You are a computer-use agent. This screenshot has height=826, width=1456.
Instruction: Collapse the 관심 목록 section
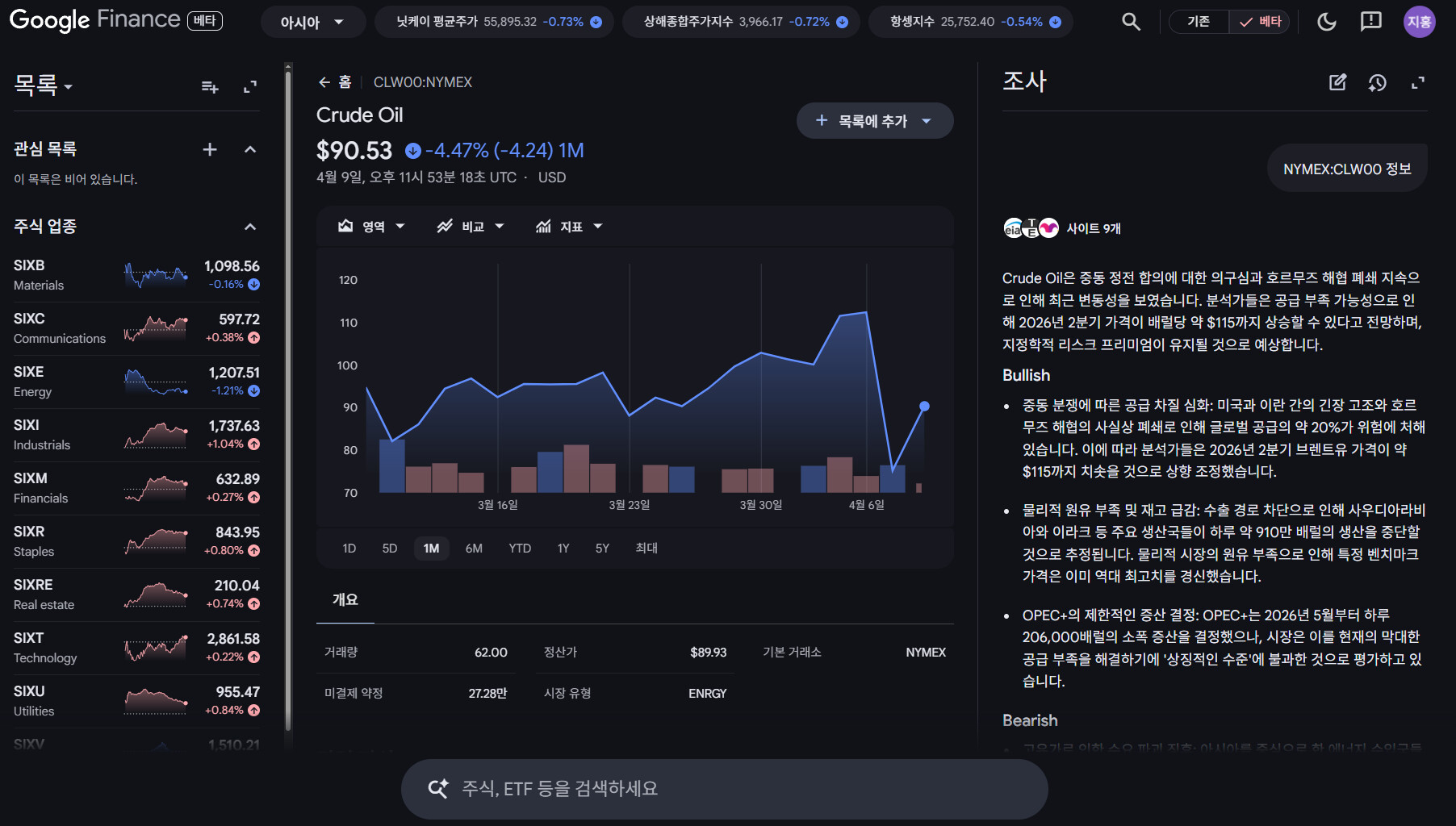coord(250,149)
